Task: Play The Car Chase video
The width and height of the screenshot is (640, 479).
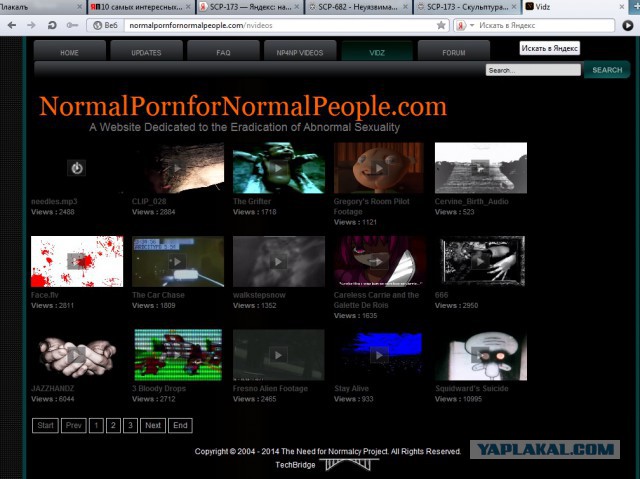Action: [x=178, y=261]
